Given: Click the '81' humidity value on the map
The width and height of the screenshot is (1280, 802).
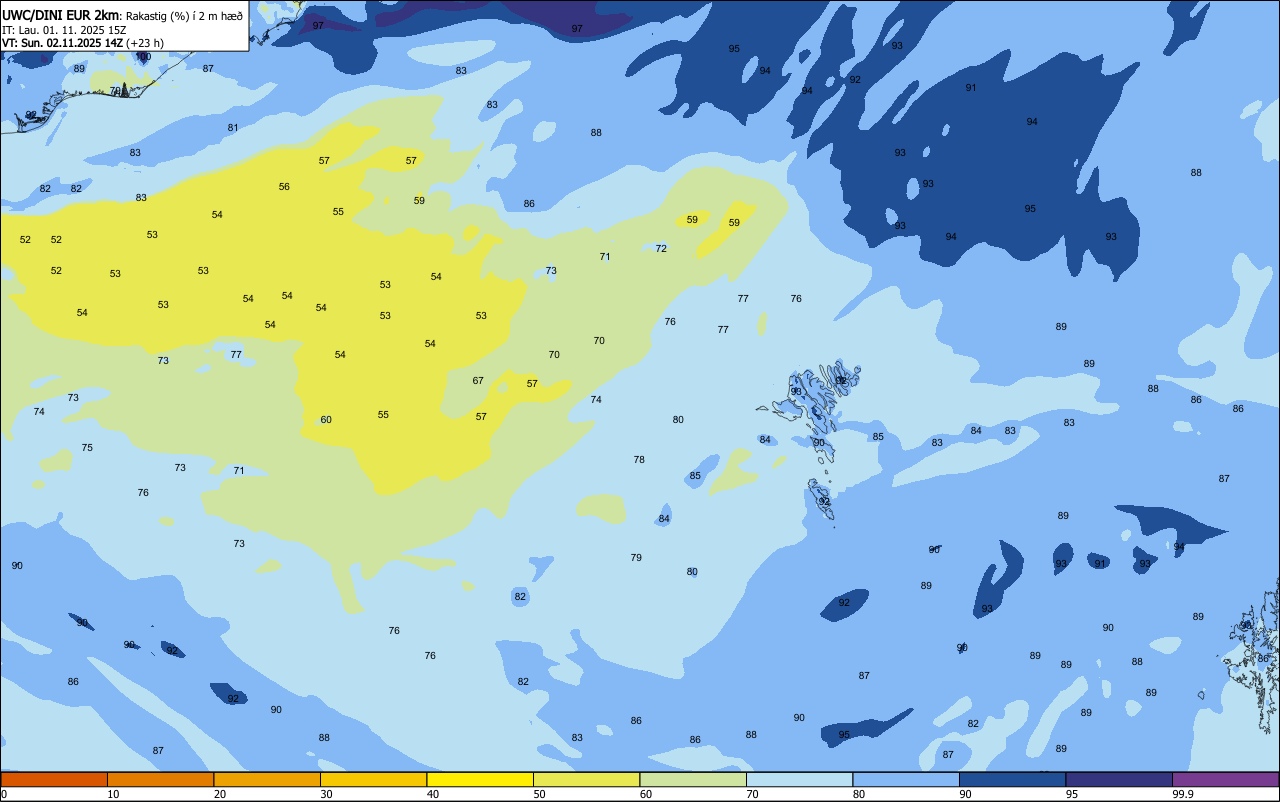Looking at the screenshot, I should [233, 127].
